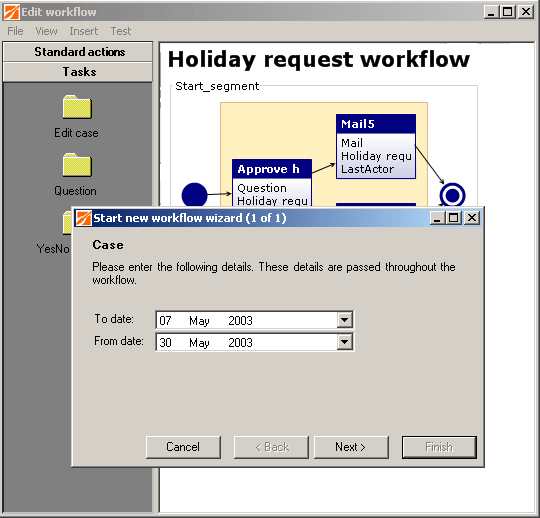Open the View menu
The image size is (540, 518).
point(46,31)
